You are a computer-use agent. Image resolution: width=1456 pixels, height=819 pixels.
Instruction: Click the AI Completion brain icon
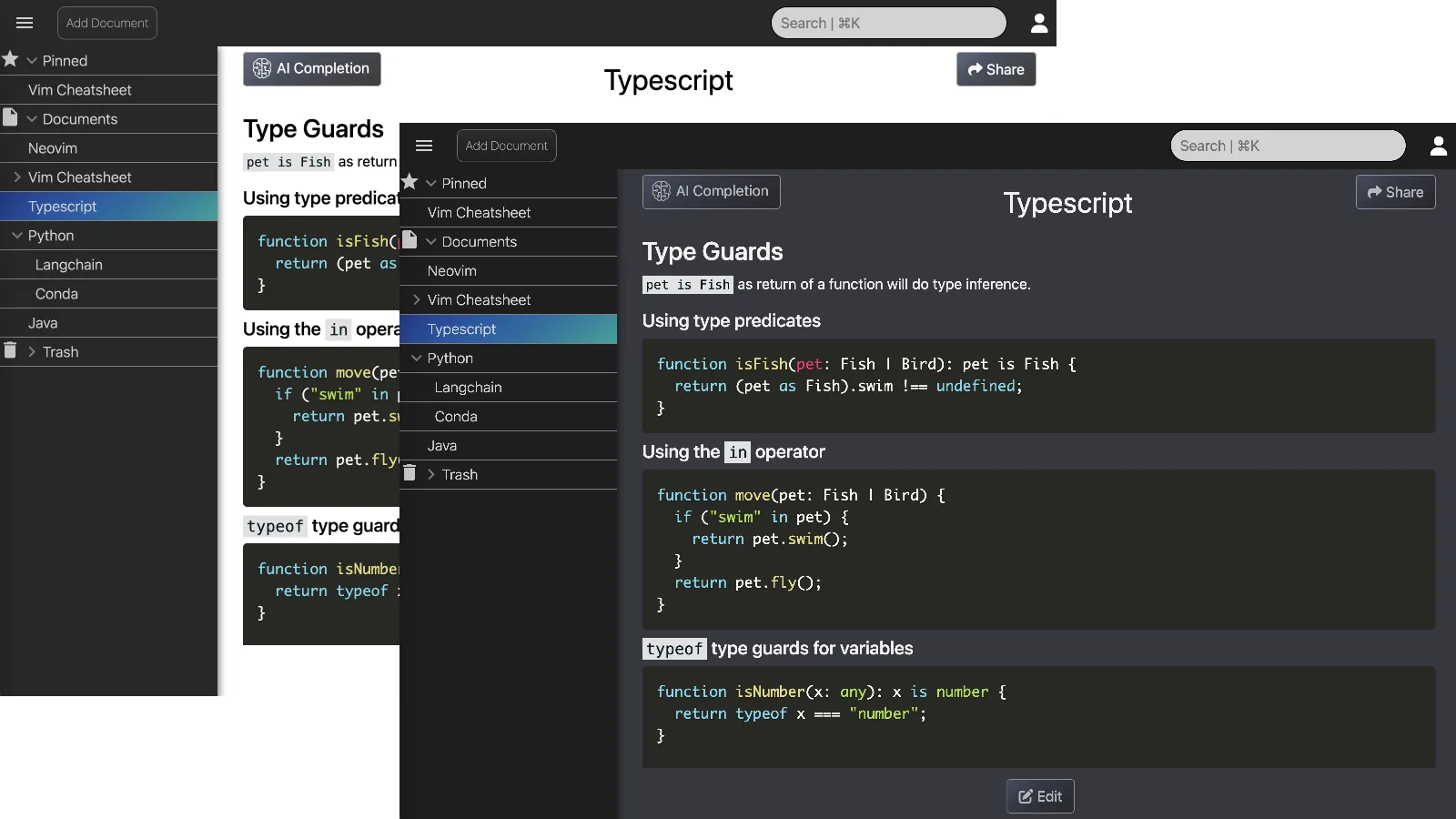click(x=660, y=192)
